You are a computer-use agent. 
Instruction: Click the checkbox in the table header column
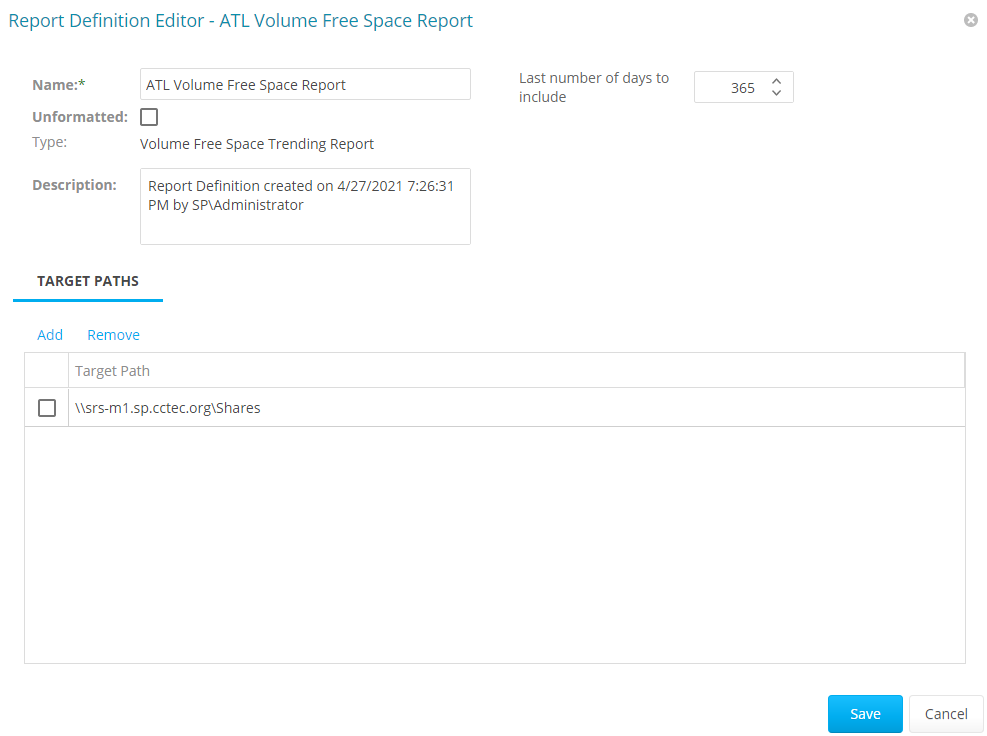[46, 369]
